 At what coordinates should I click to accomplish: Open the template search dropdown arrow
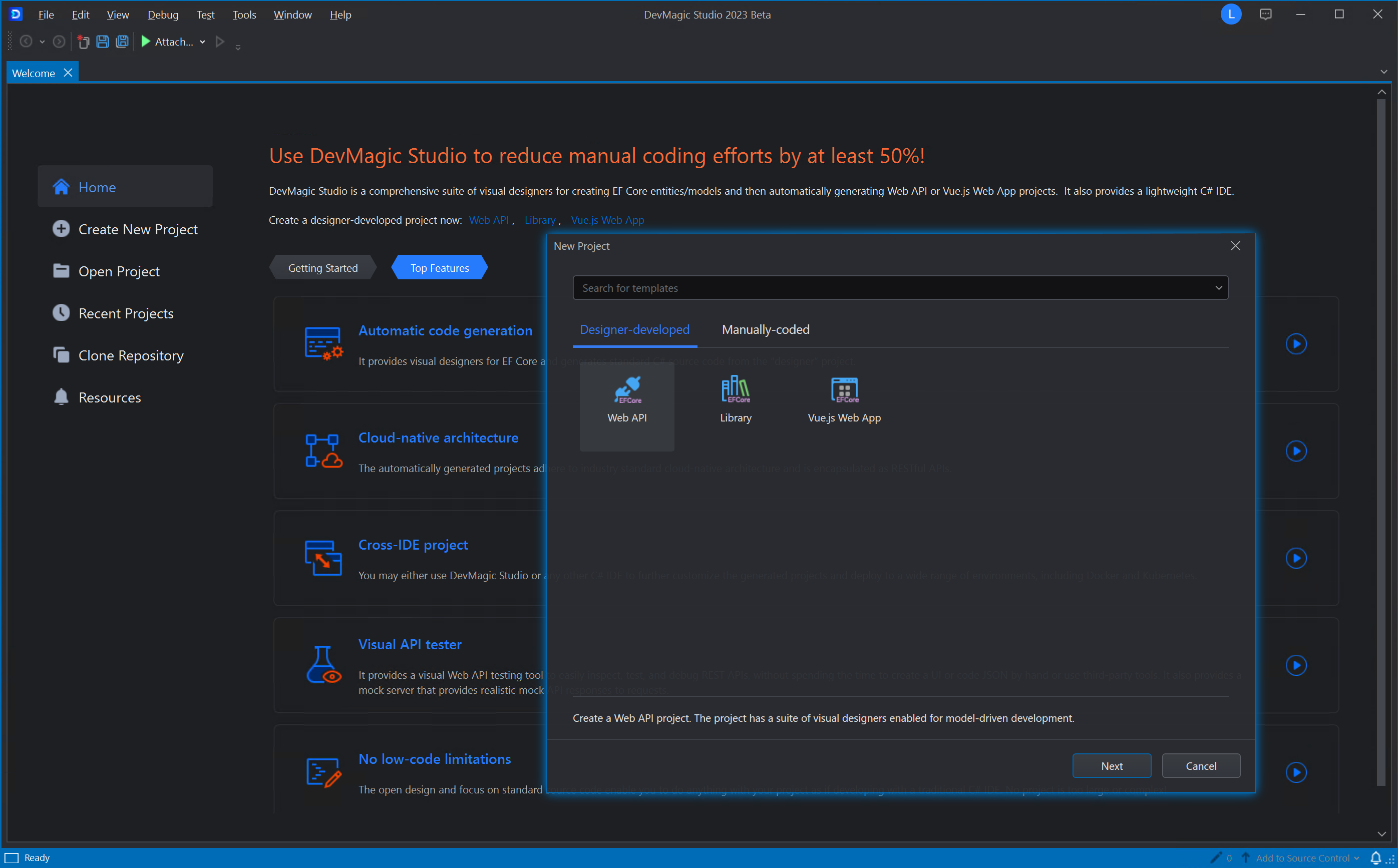coord(1218,288)
